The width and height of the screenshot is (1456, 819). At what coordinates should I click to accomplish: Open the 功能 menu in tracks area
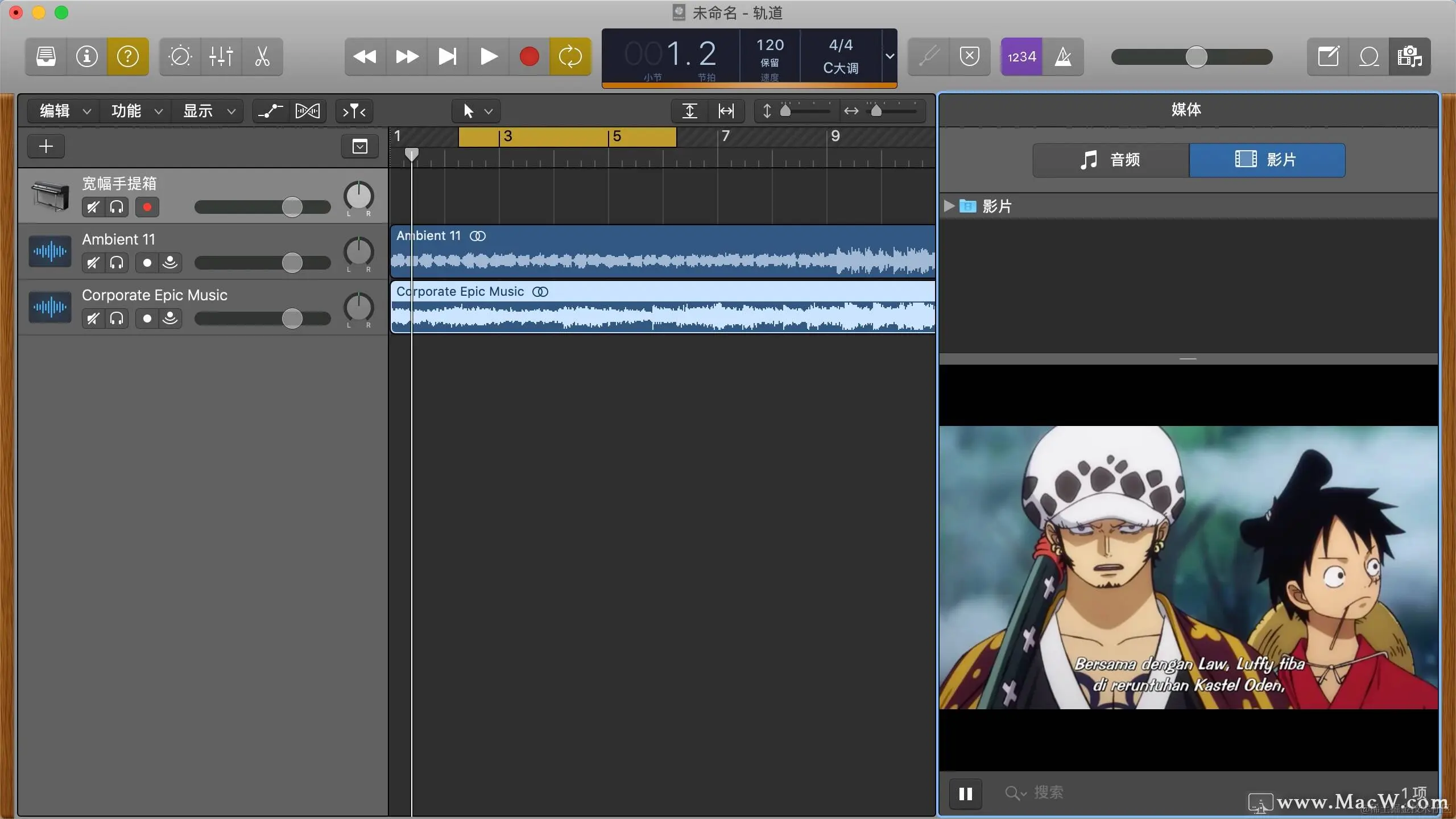point(136,111)
